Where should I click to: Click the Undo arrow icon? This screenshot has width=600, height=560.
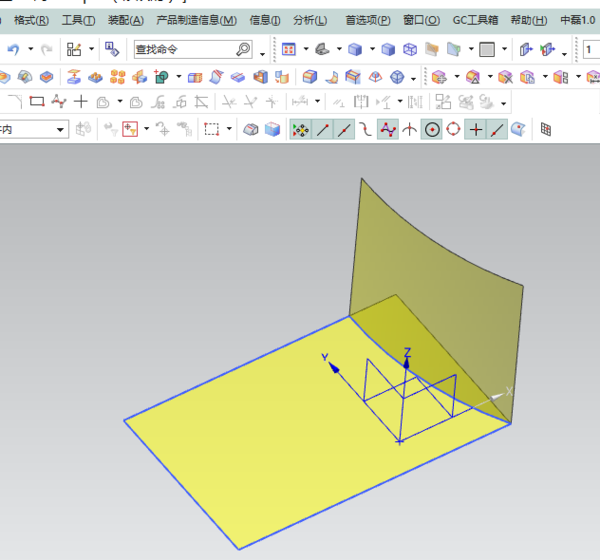(x=12, y=49)
